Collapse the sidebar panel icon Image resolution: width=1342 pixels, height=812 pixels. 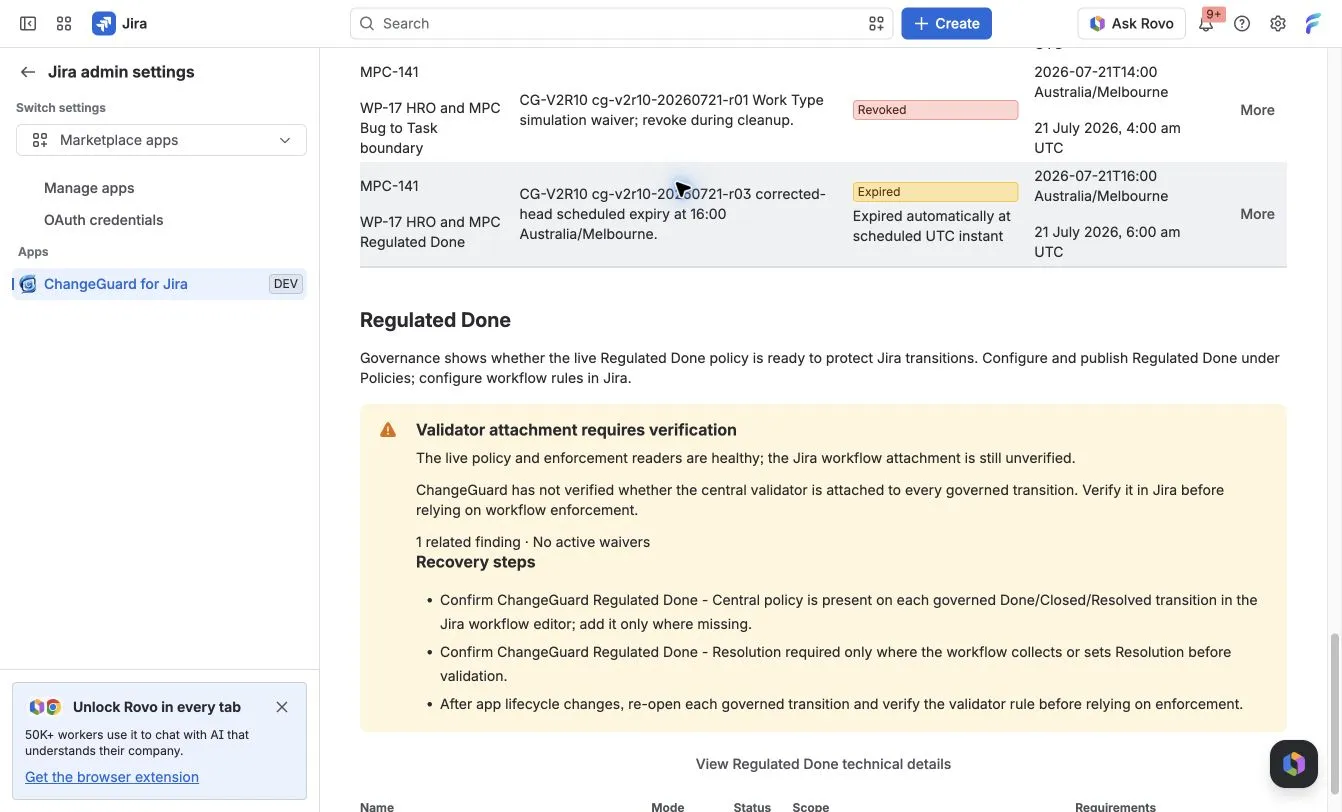pos(28,23)
